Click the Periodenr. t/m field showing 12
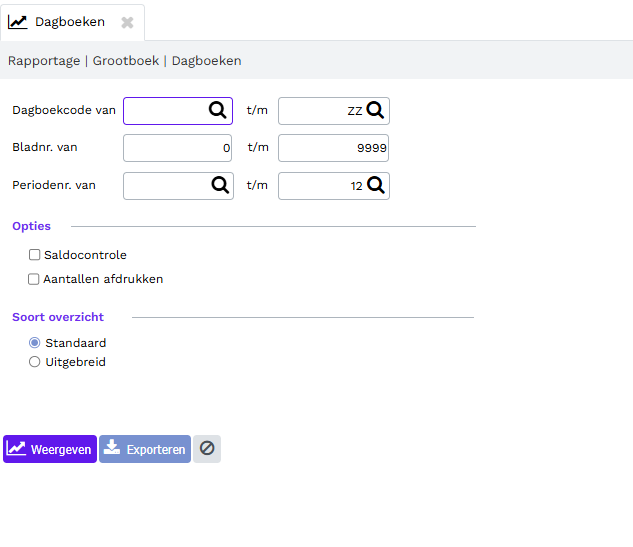 click(334, 186)
